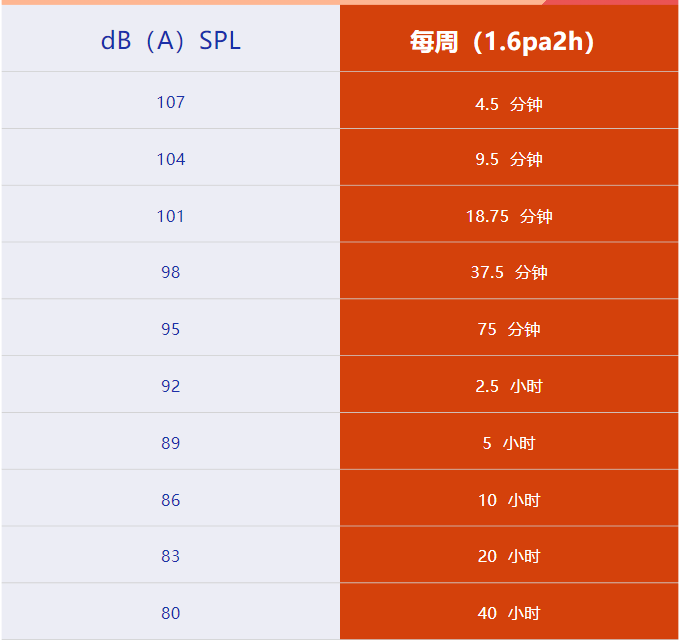This screenshot has height=641, width=680.
Task: Select the 40 小时 cell
Action: pyautogui.click(x=509, y=613)
